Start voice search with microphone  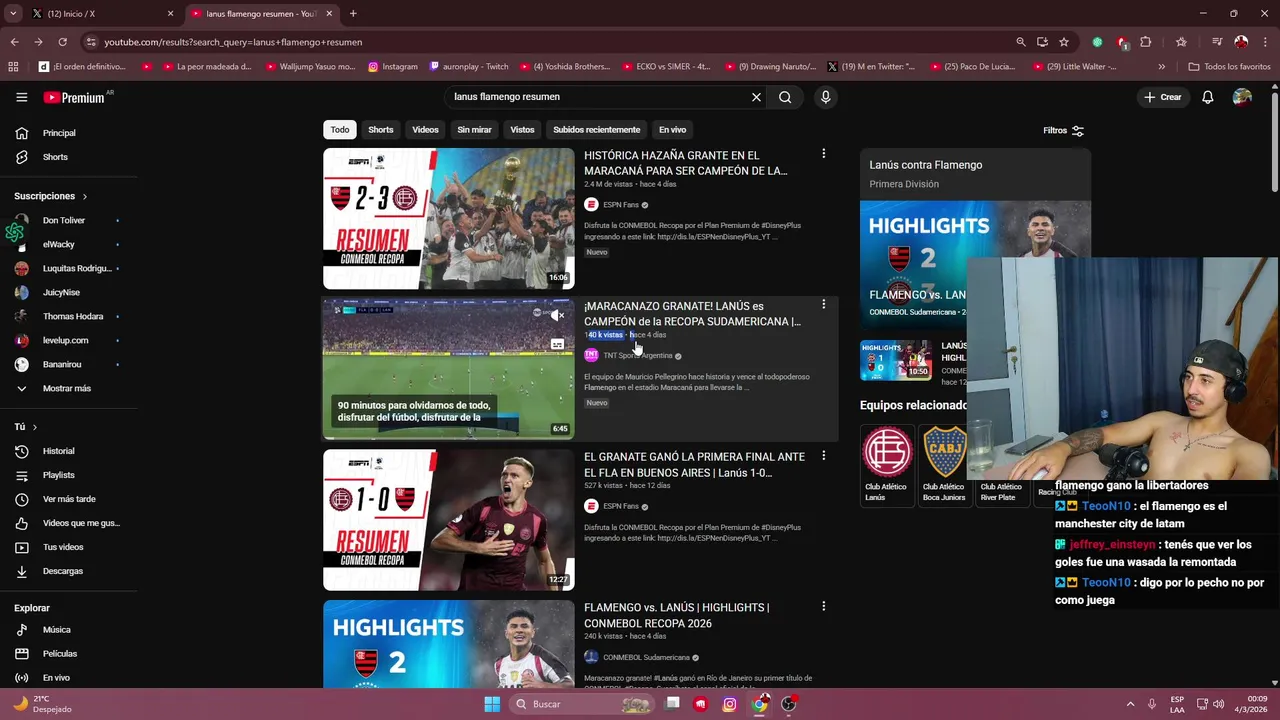click(x=825, y=97)
